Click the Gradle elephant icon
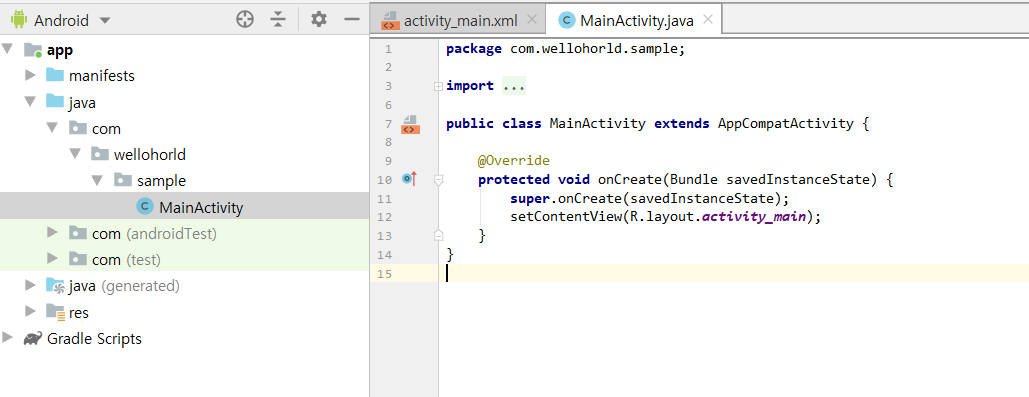1029x397 pixels. (33, 339)
